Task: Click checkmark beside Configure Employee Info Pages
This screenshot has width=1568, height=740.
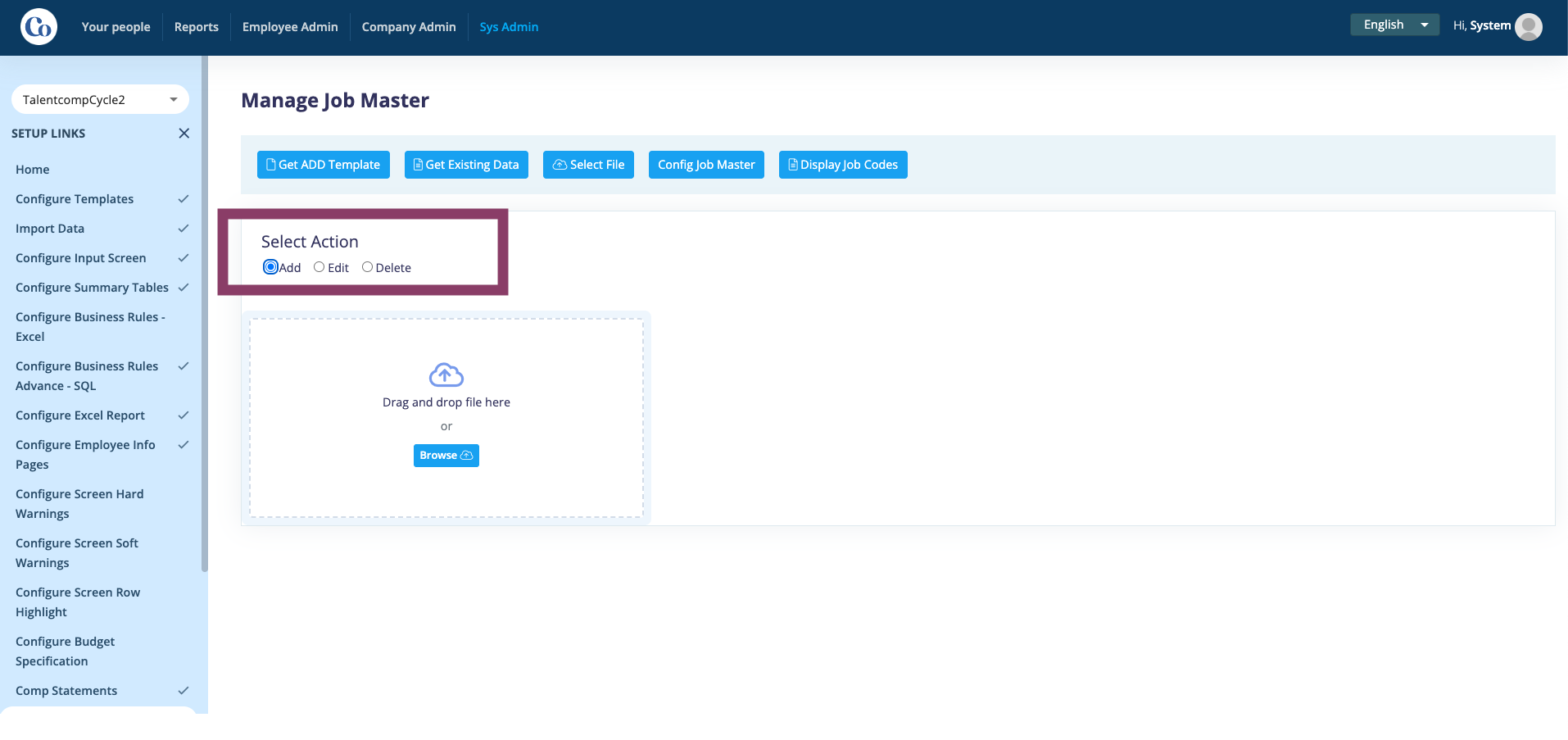Action: 184,445
